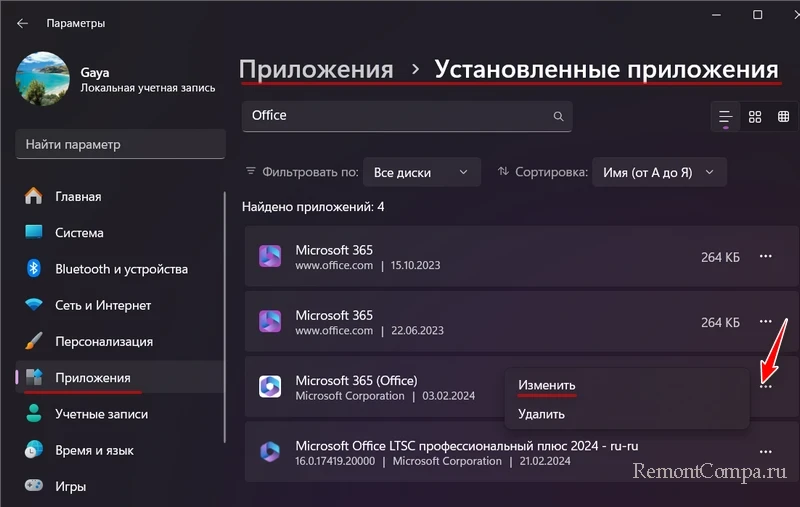Click the Microsoft 365 icon dated 22.06.2023

pyautogui.click(x=270, y=322)
